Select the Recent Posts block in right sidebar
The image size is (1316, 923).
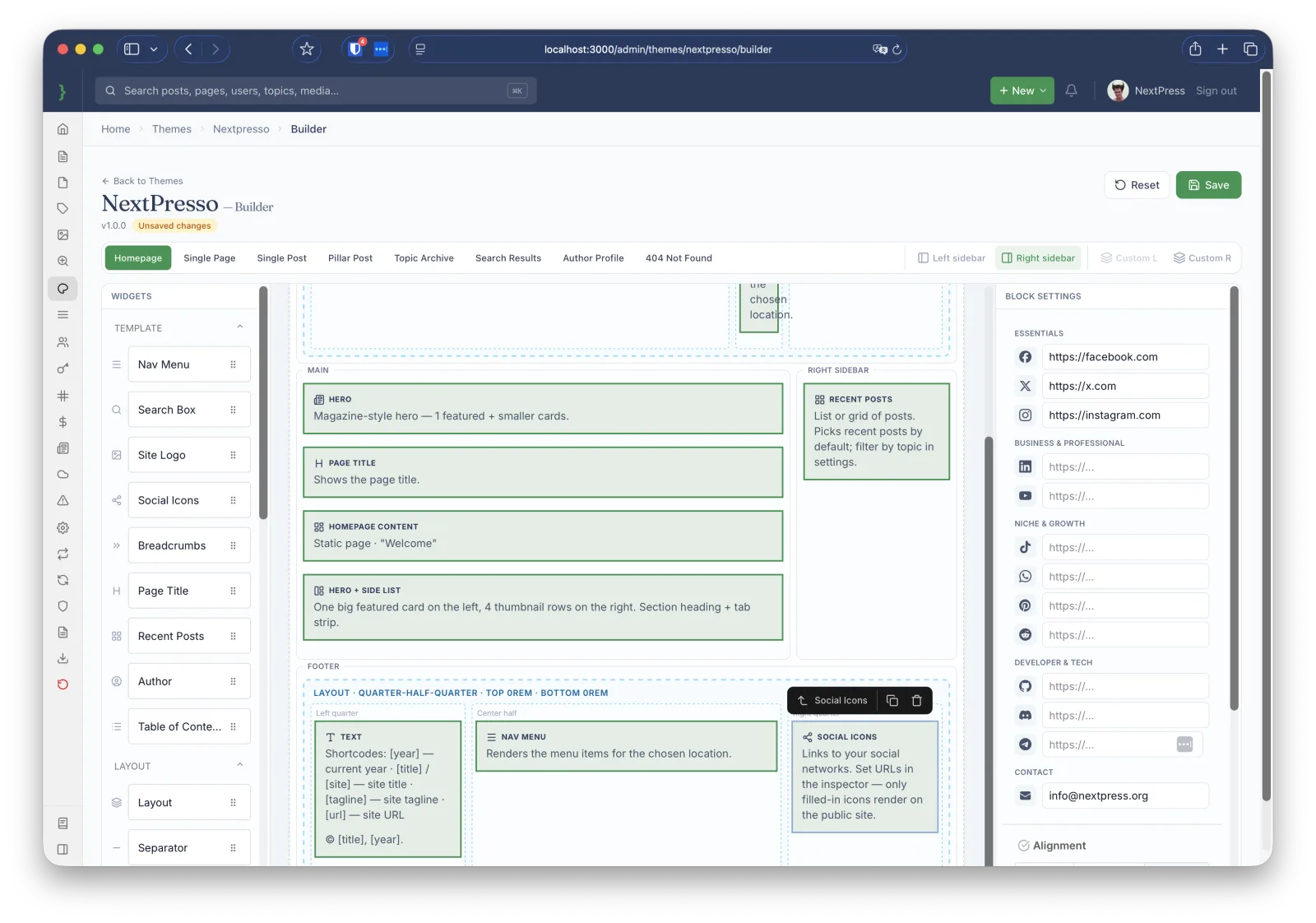876,431
